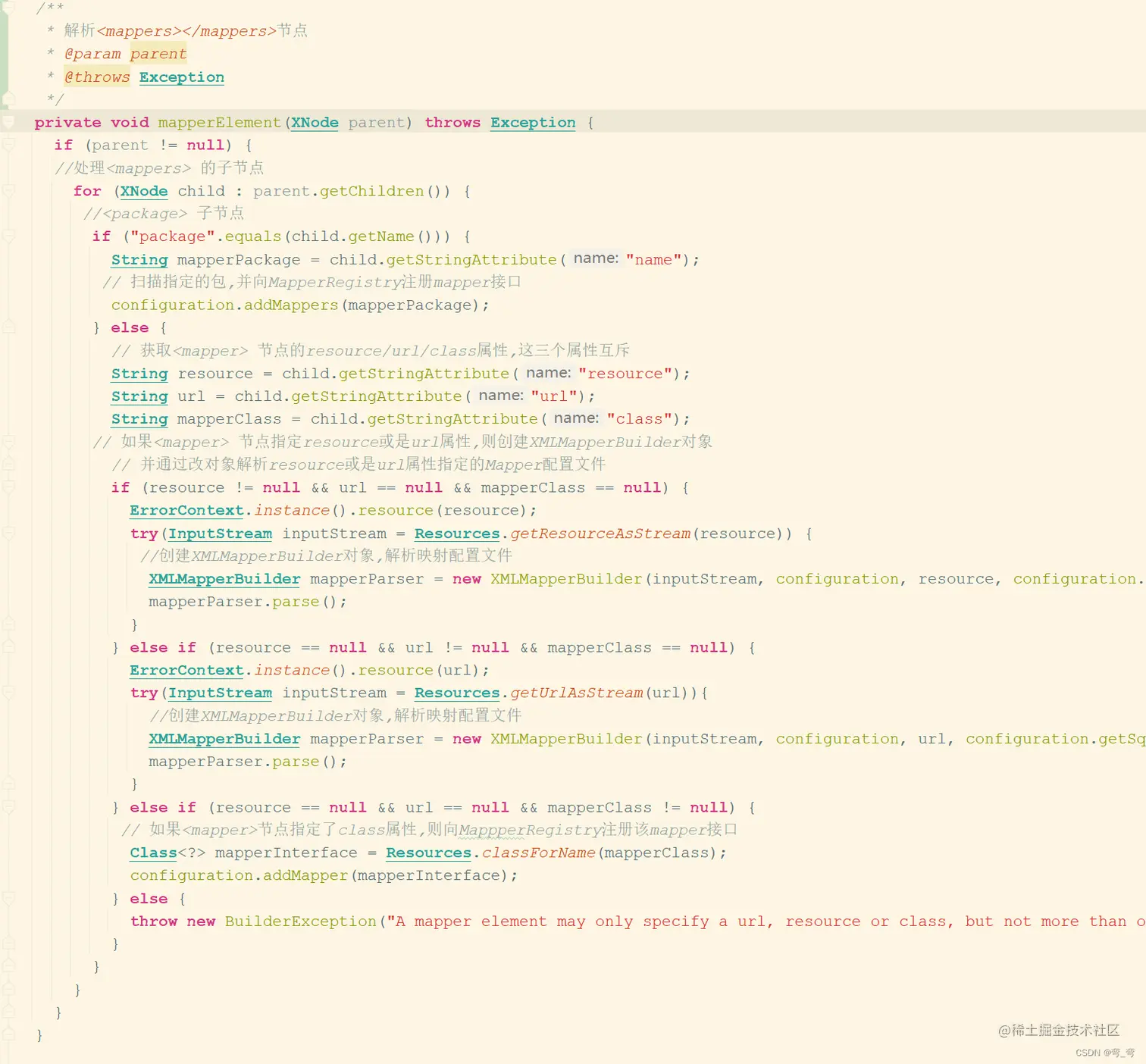The width and height of the screenshot is (1146, 1064).
Task: Click the @param tag in the Javadoc
Action: click(x=92, y=54)
